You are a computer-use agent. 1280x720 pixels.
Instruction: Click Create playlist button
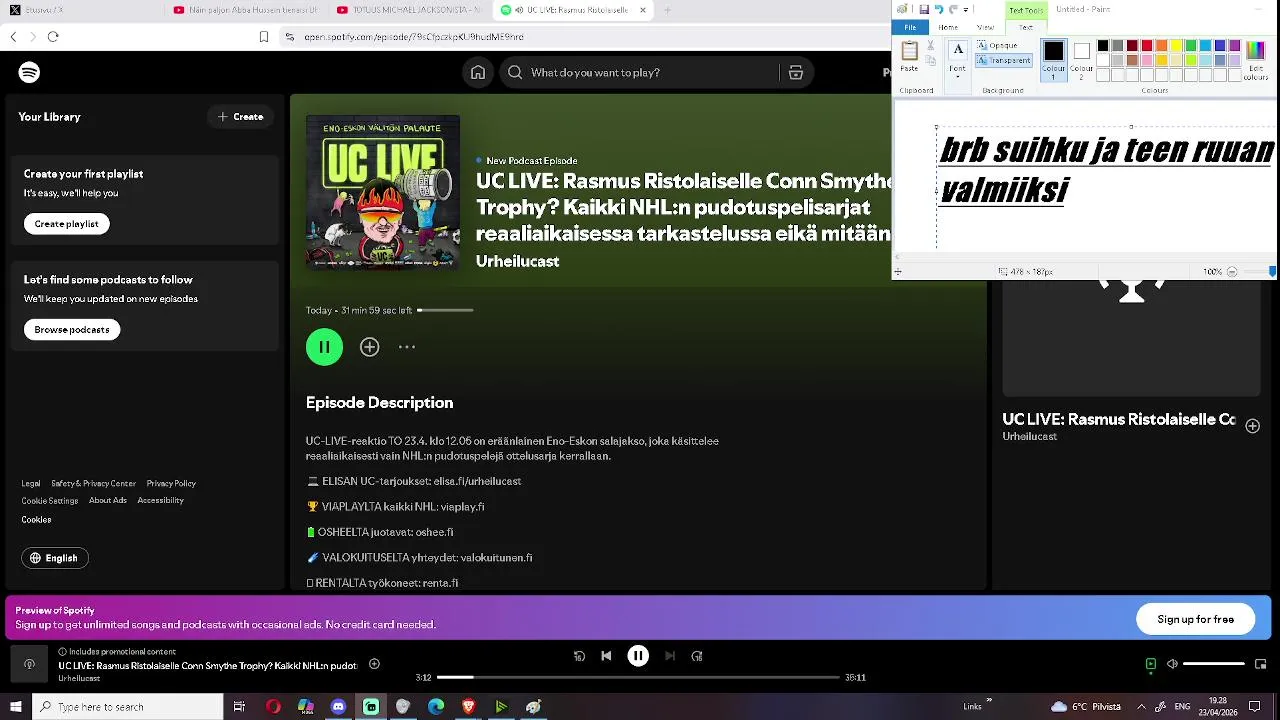tap(67, 224)
